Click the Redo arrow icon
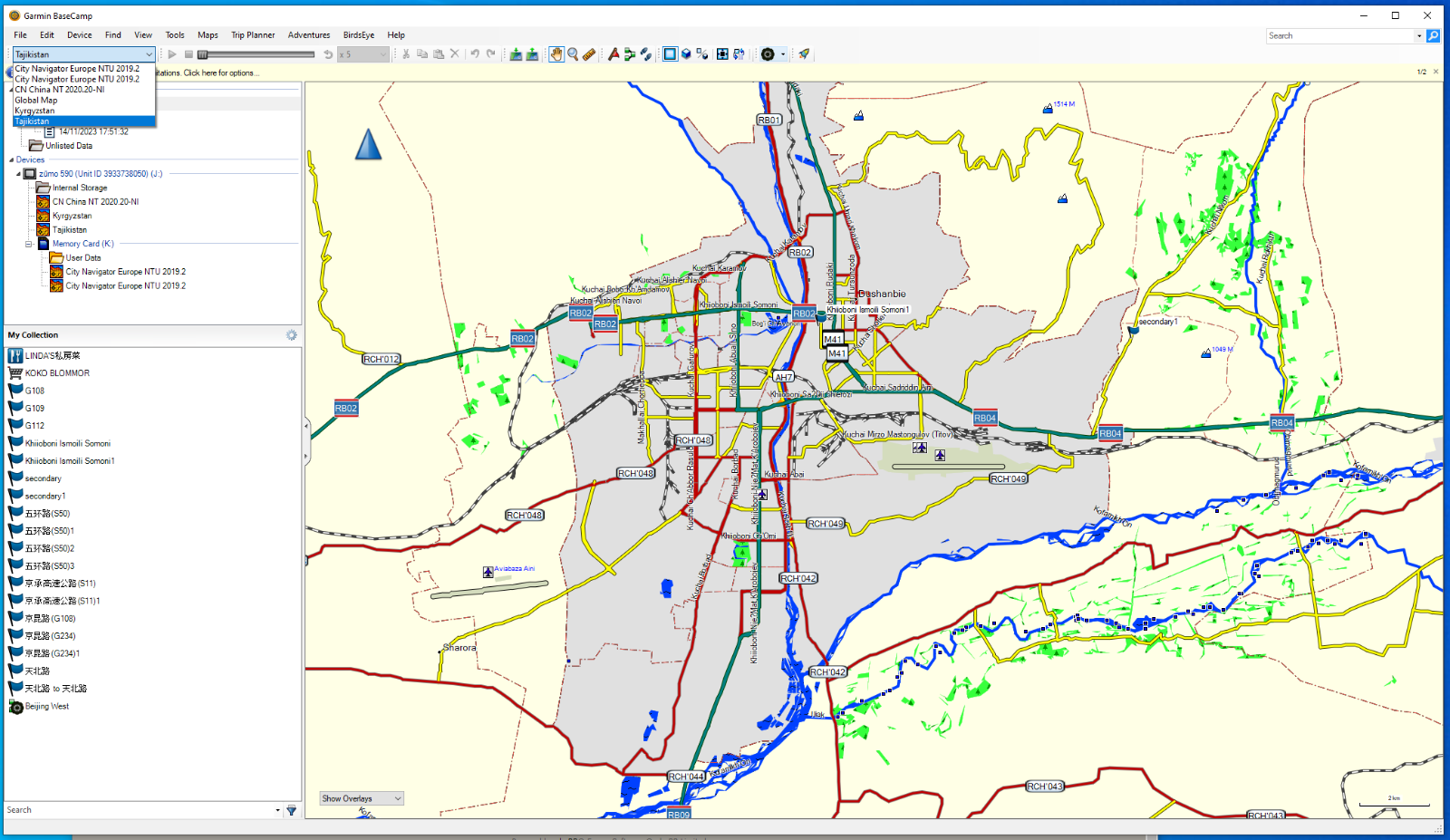 coord(491,54)
